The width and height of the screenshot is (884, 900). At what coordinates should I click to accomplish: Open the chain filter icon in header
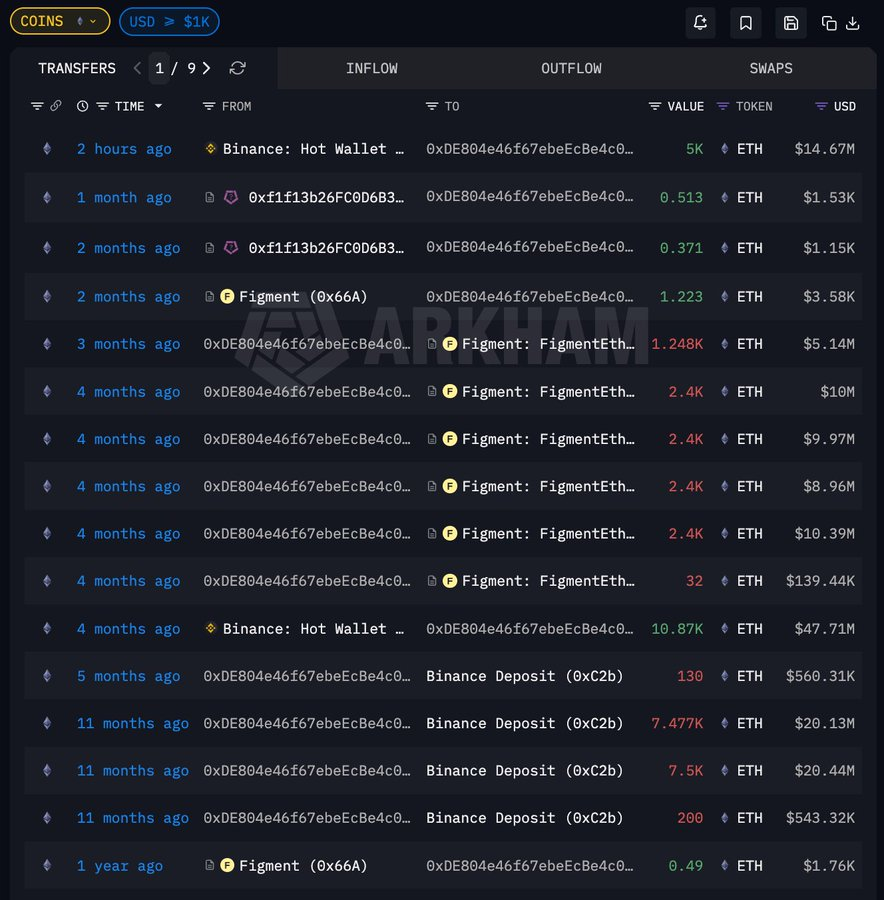click(37, 106)
